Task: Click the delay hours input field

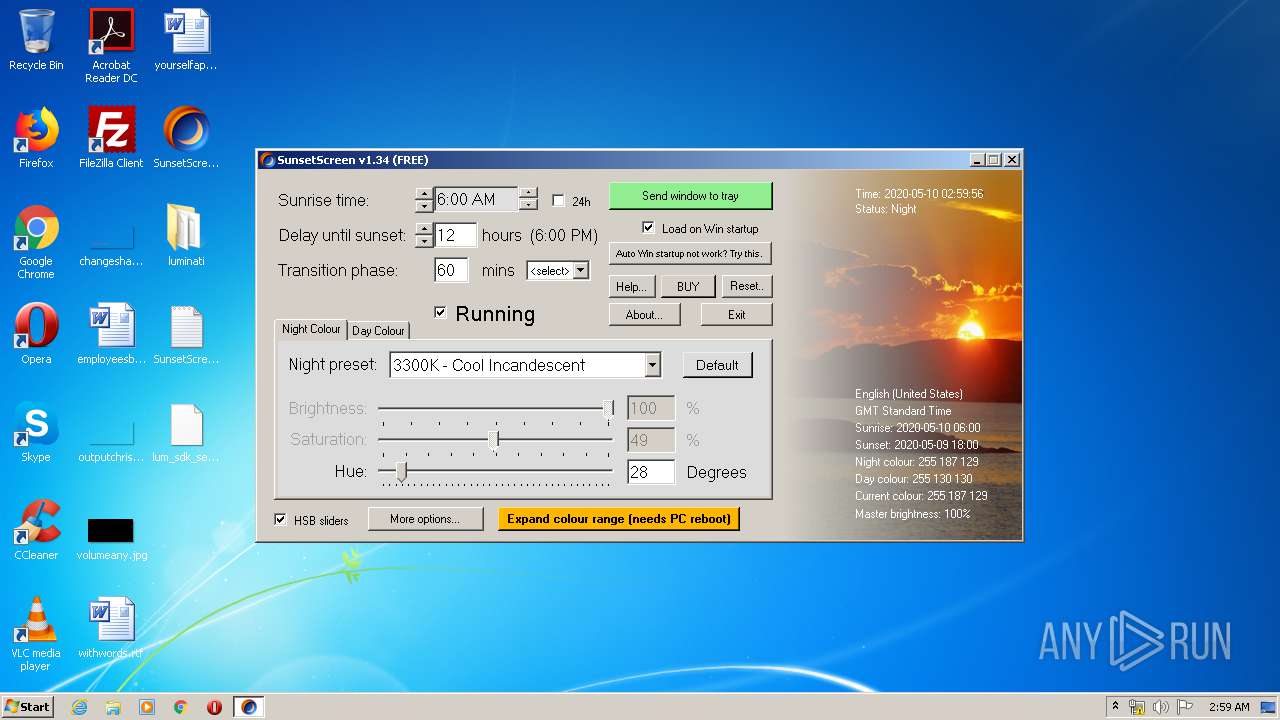Action: click(x=455, y=235)
